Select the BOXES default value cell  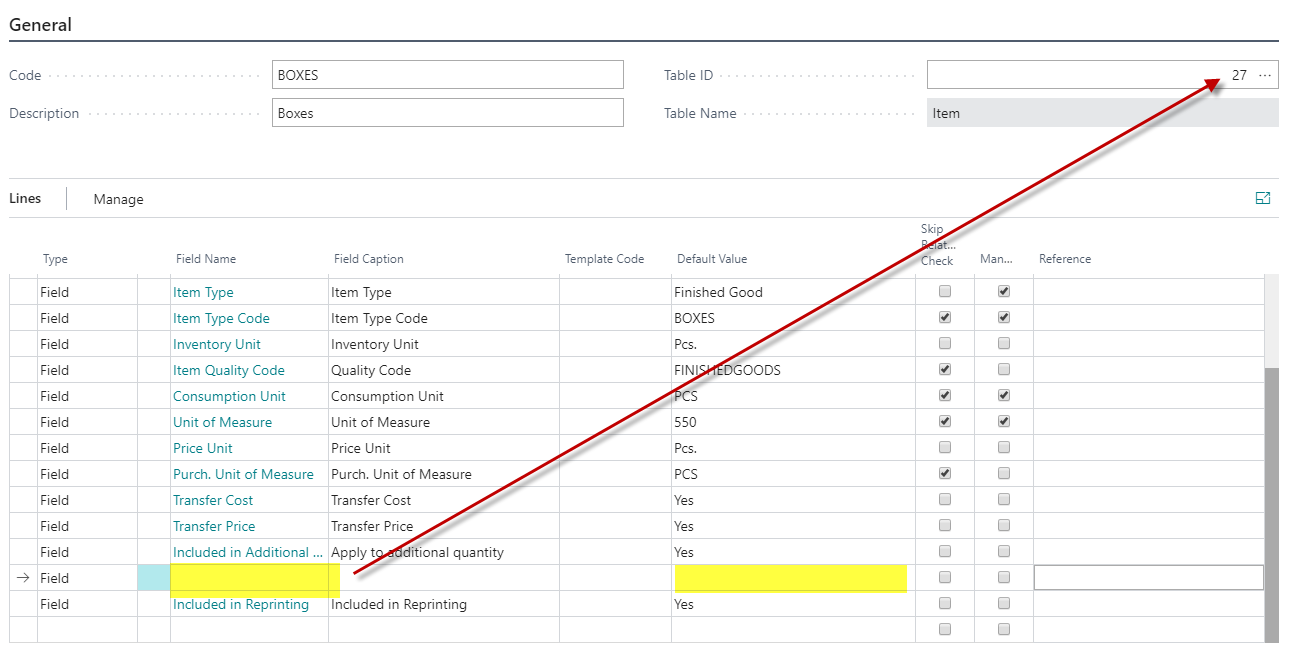[793, 318]
